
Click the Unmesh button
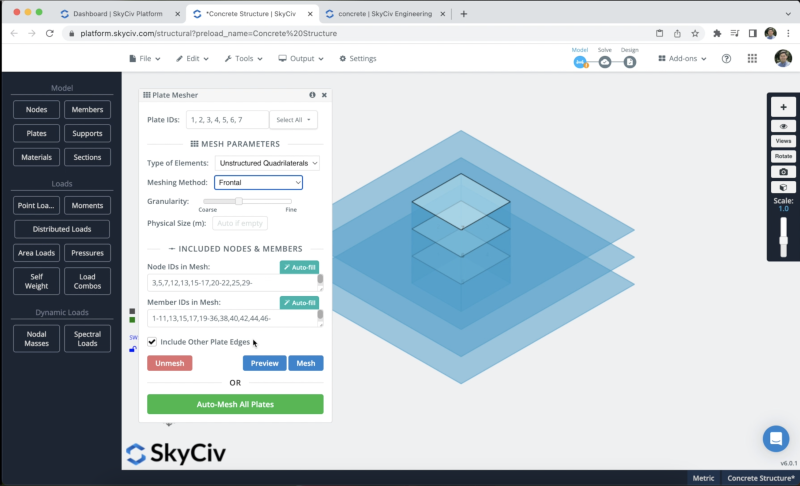(x=169, y=363)
